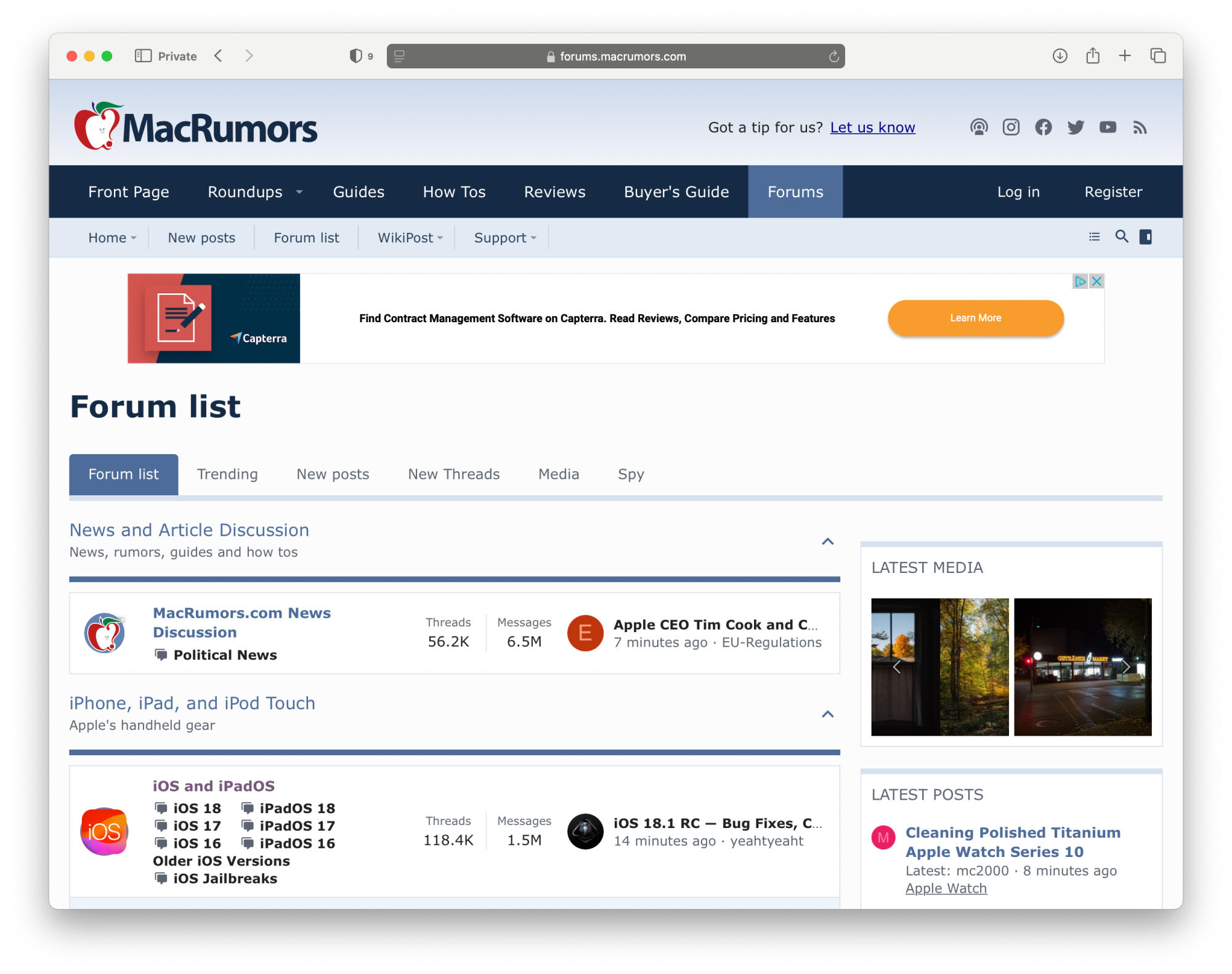Open the list view menu icon
The width and height of the screenshot is (1232, 974).
click(1095, 237)
